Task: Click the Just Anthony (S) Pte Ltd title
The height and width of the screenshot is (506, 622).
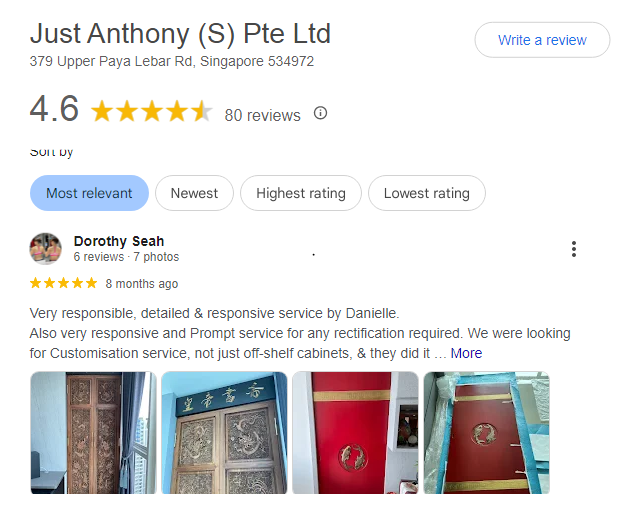Action: coord(180,33)
